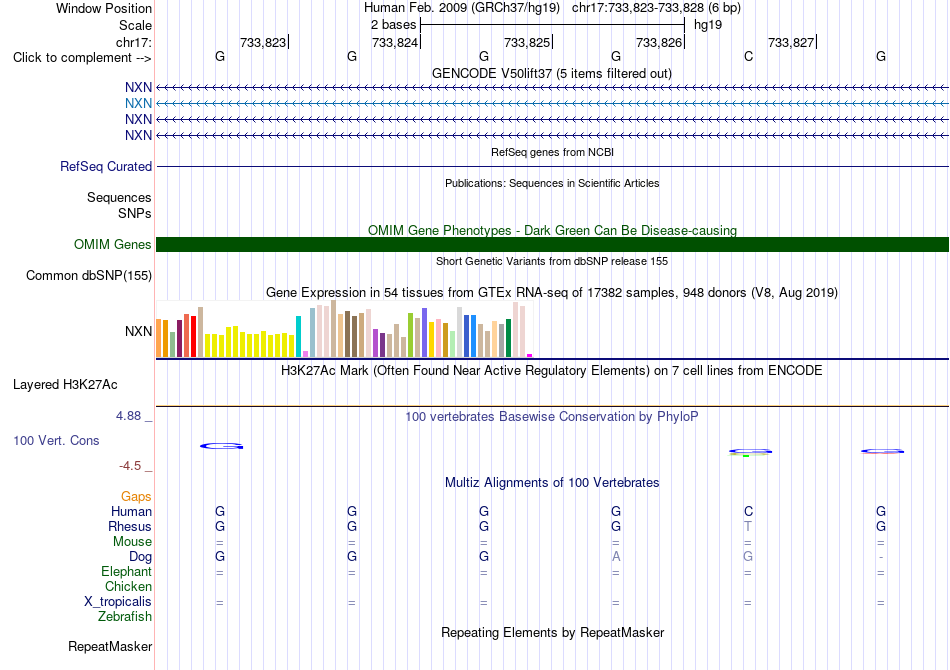The height and width of the screenshot is (670, 950).
Task: Click the 'Click to complement -->' label
Action: (x=82, y=58)
